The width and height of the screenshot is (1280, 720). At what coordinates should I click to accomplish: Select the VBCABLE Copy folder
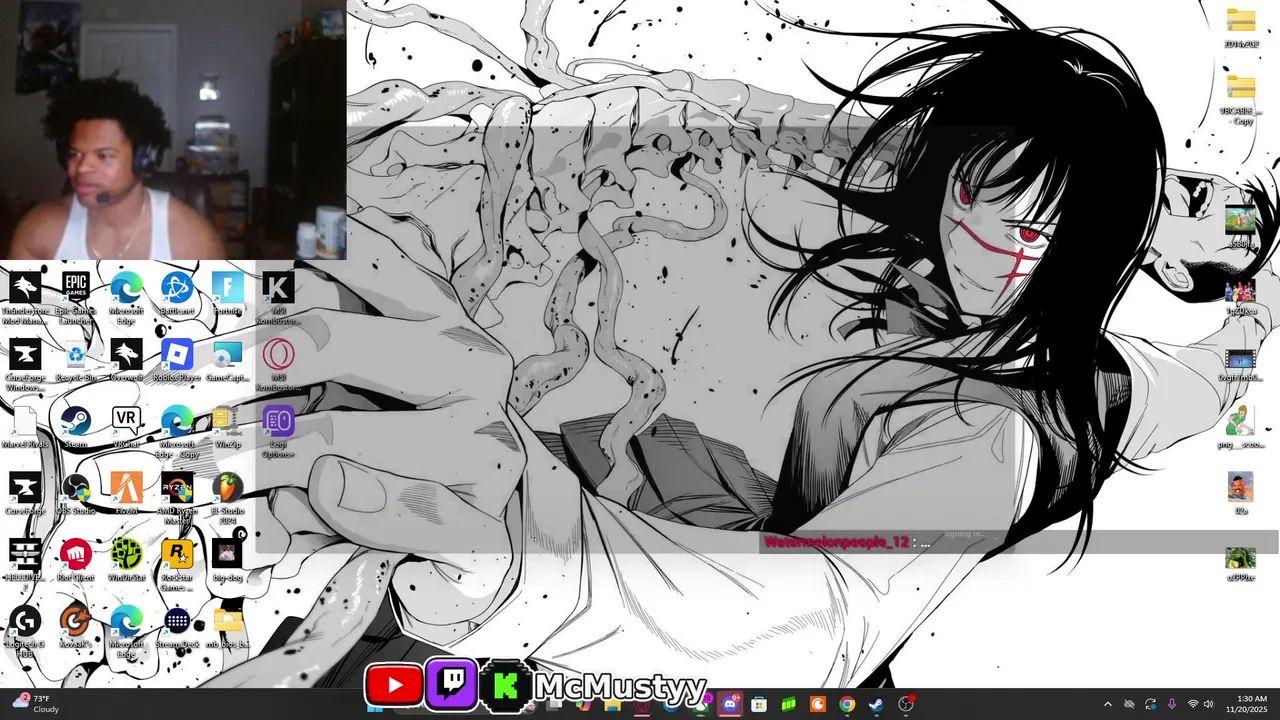(1241, 99)
